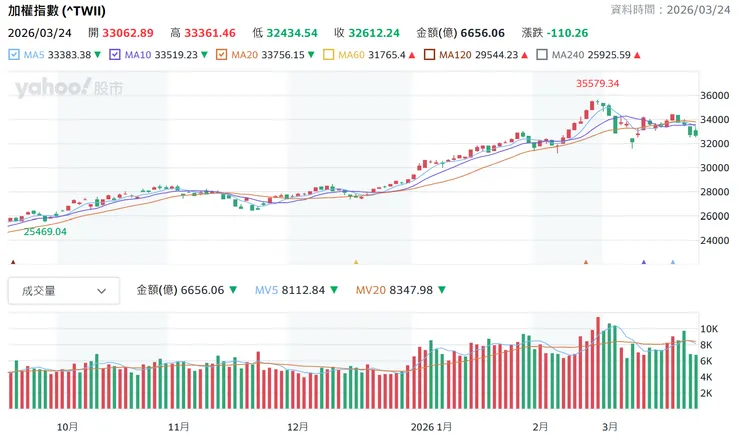Click the 24000 price axis label

[x=715, y=240]
